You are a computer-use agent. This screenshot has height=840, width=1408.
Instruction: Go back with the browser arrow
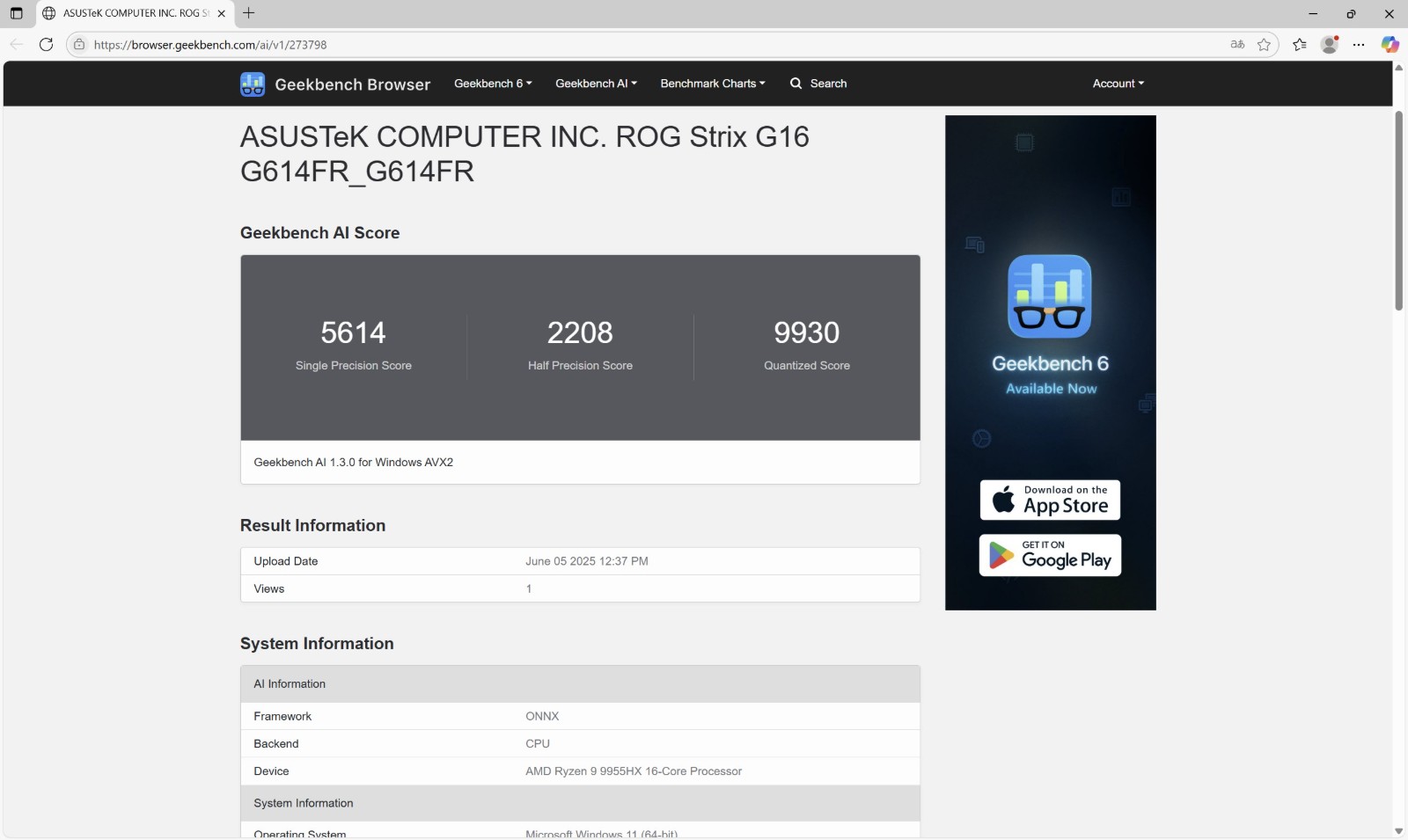point(17,45)
